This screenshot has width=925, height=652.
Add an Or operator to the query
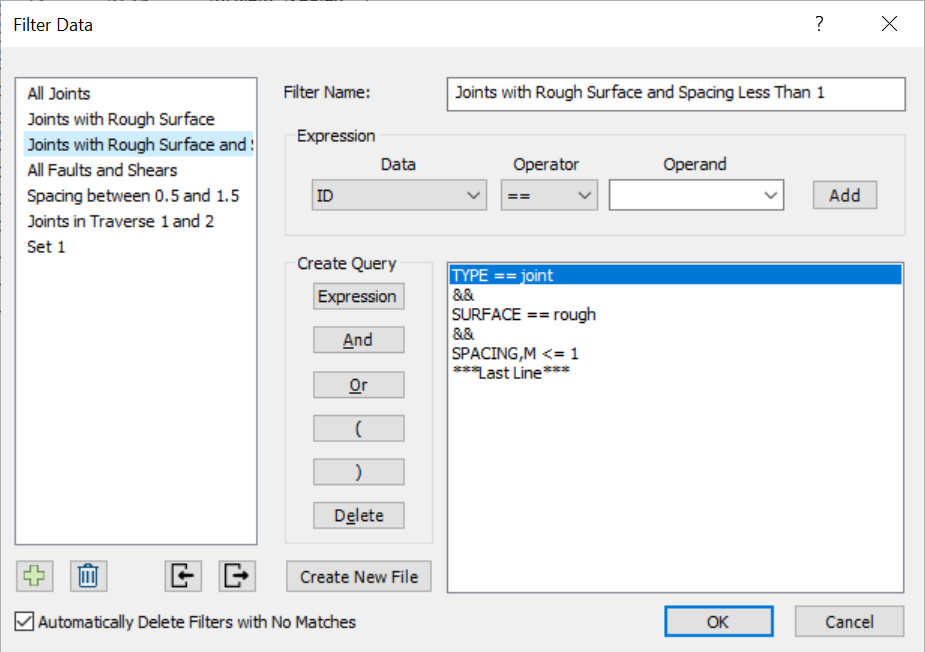[358, 384]
